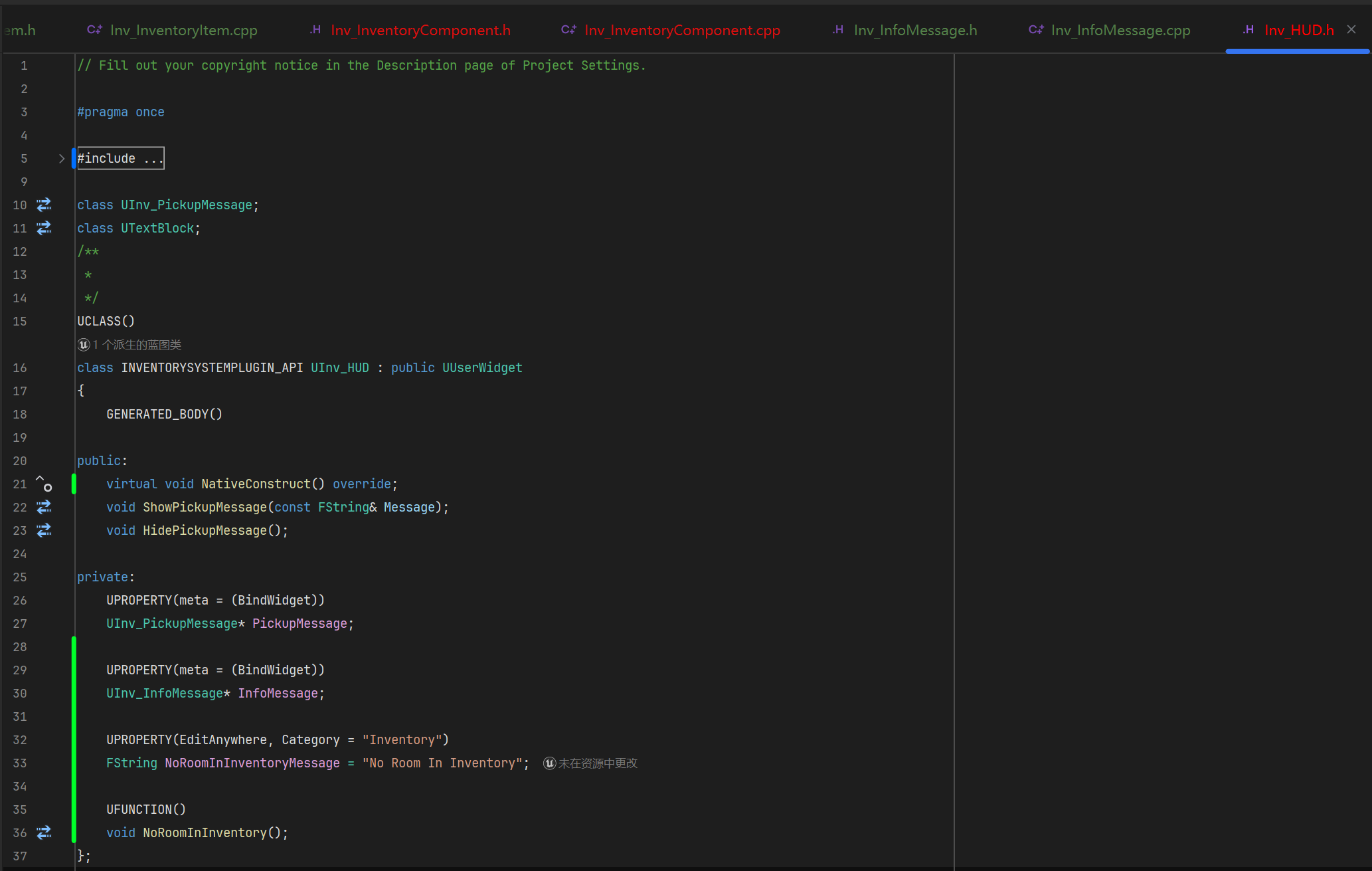The width and height of the screenshot is (1372, 871).
Task: Click Unreal icon after NoRoomInInventoryMessage line
Action: (x=549, y=763)
